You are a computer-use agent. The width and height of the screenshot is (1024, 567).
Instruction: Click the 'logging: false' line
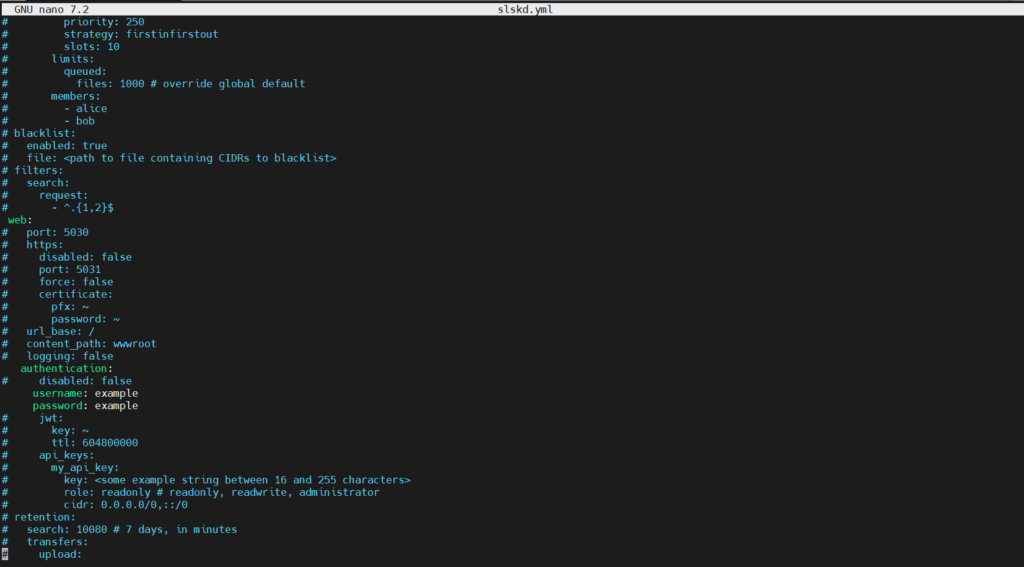pos(70,356)
